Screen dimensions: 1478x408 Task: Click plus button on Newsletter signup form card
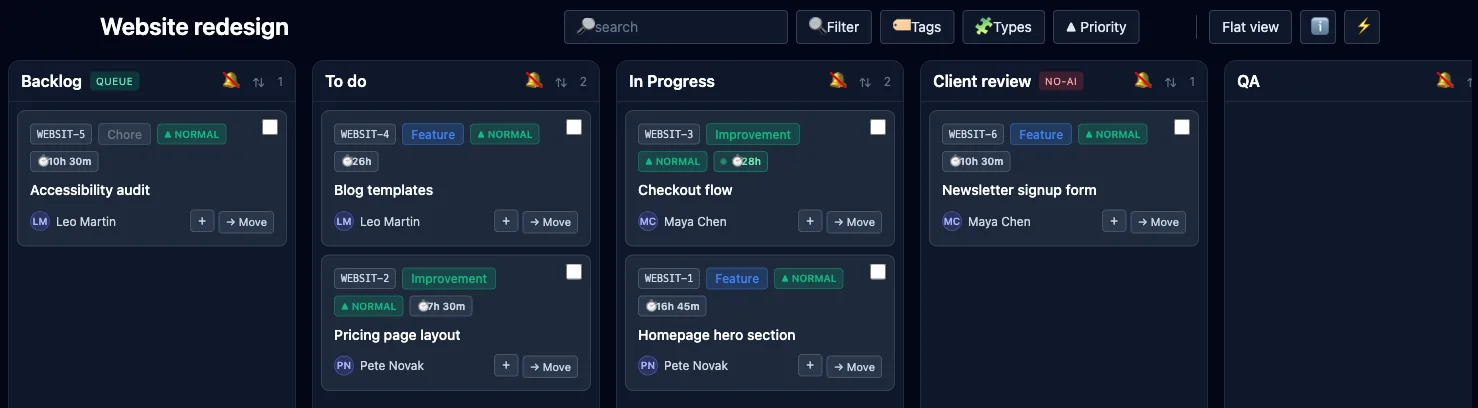(x=1114, y=221)
